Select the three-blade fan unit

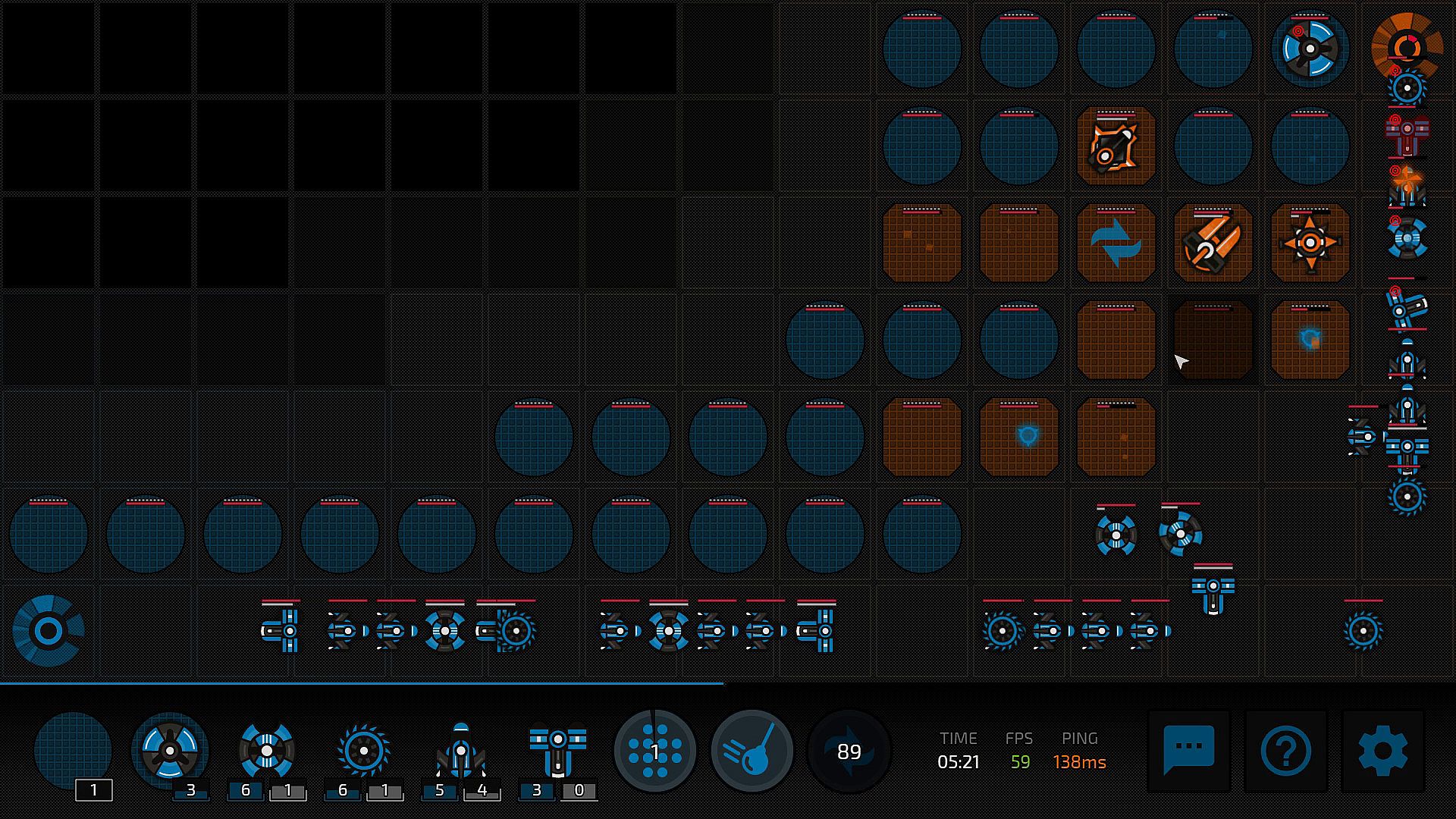tap(170, 750)
